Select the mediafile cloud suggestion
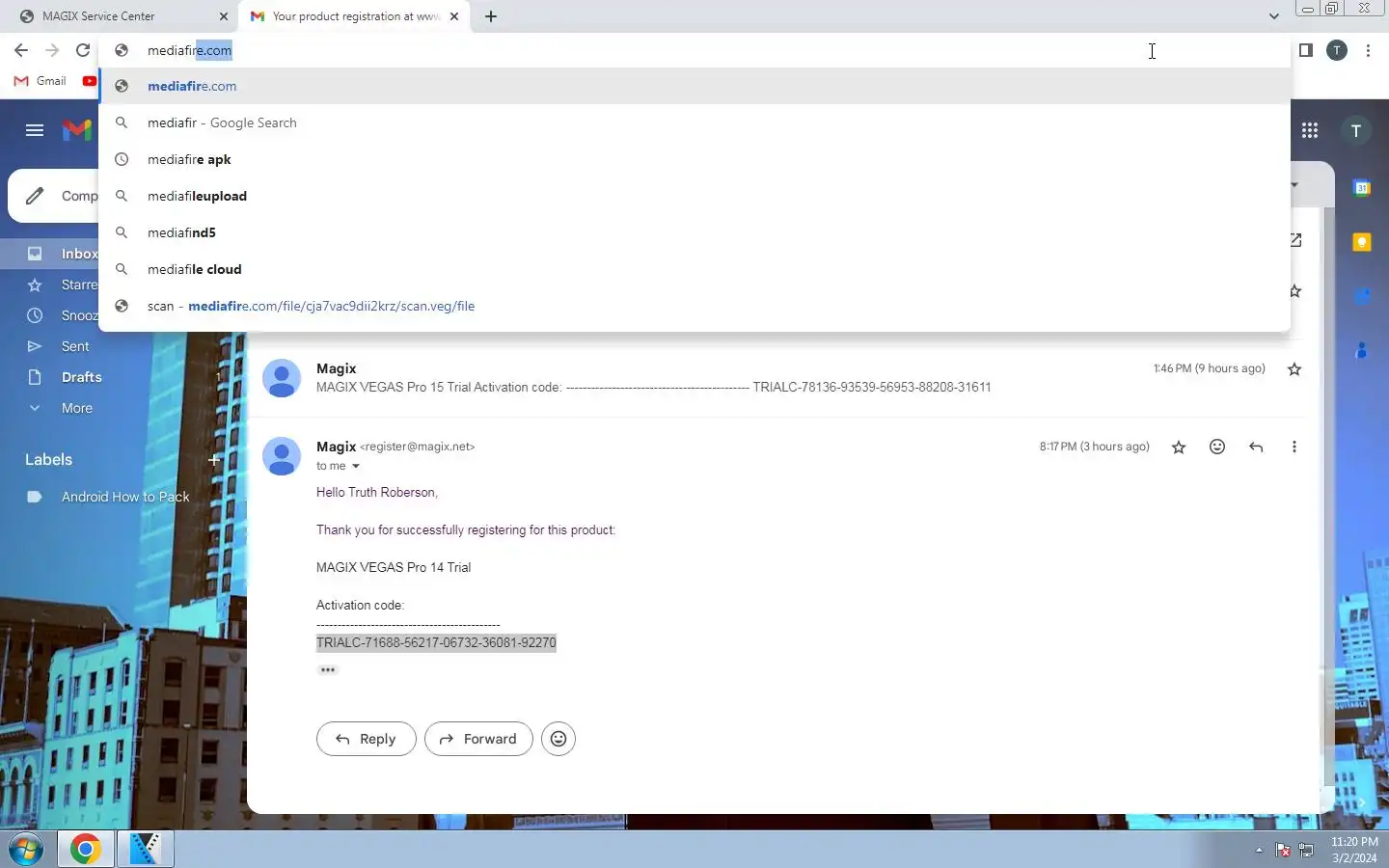The image size is (1389, 868). [694, 269]
